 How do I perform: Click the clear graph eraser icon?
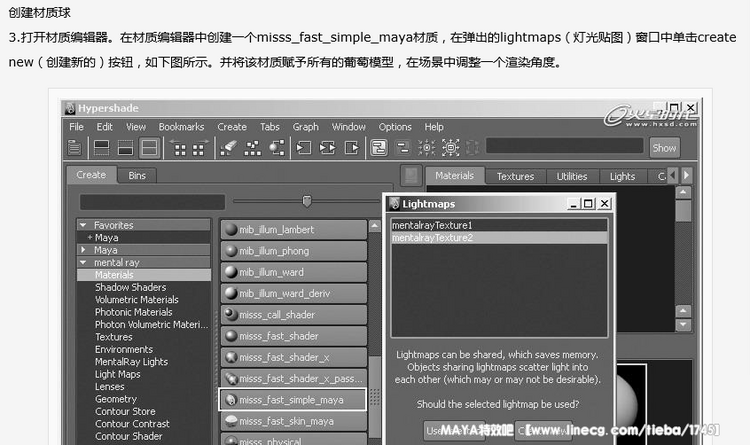click(x=230, y=147)
